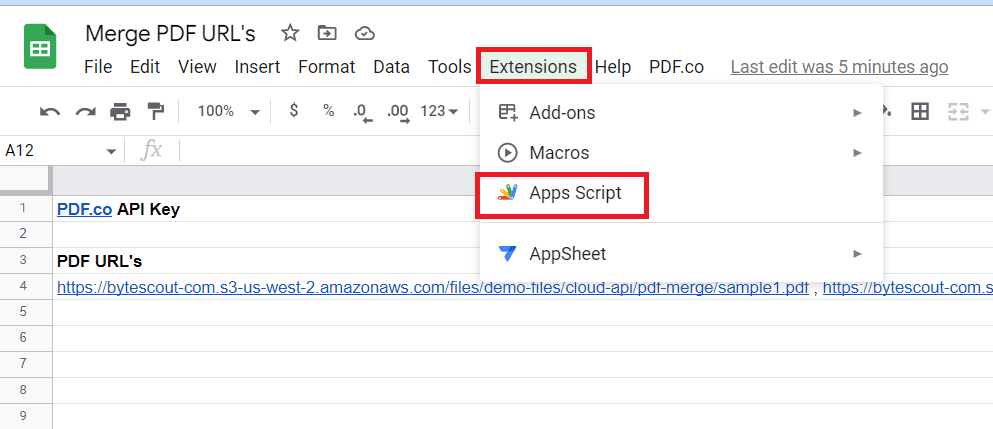Open the PDF.co custom menu
Screen dimensions: 993x429
[676, 67]
